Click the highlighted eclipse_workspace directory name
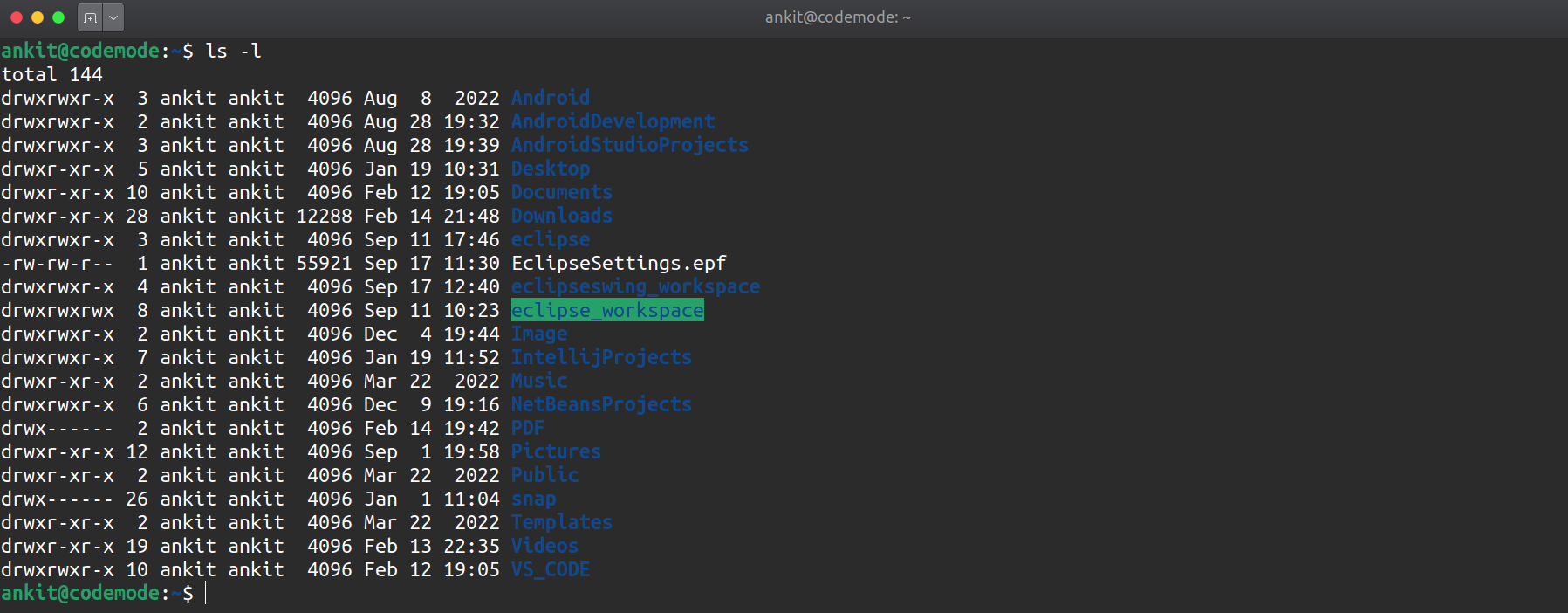The height and width of the screenshot is (613, 1568). tap(606, 311)
